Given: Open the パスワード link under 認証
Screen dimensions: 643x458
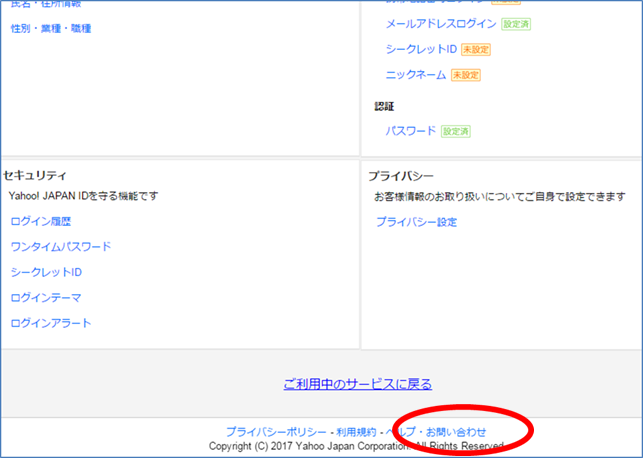Looking at the screenshot, I should click(x=411, y=131).
